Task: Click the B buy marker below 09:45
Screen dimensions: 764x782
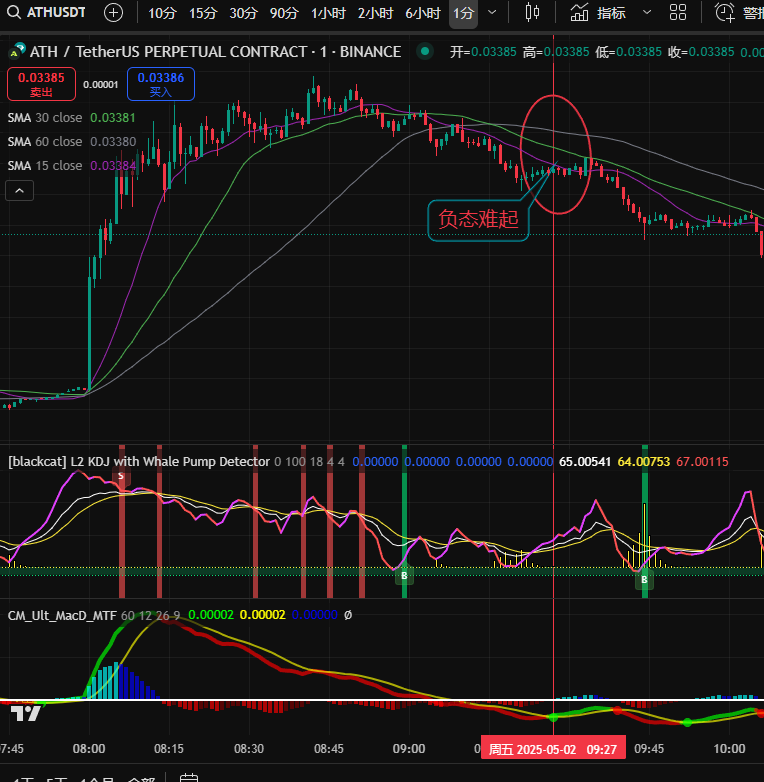Action: (x=644, y=580)
